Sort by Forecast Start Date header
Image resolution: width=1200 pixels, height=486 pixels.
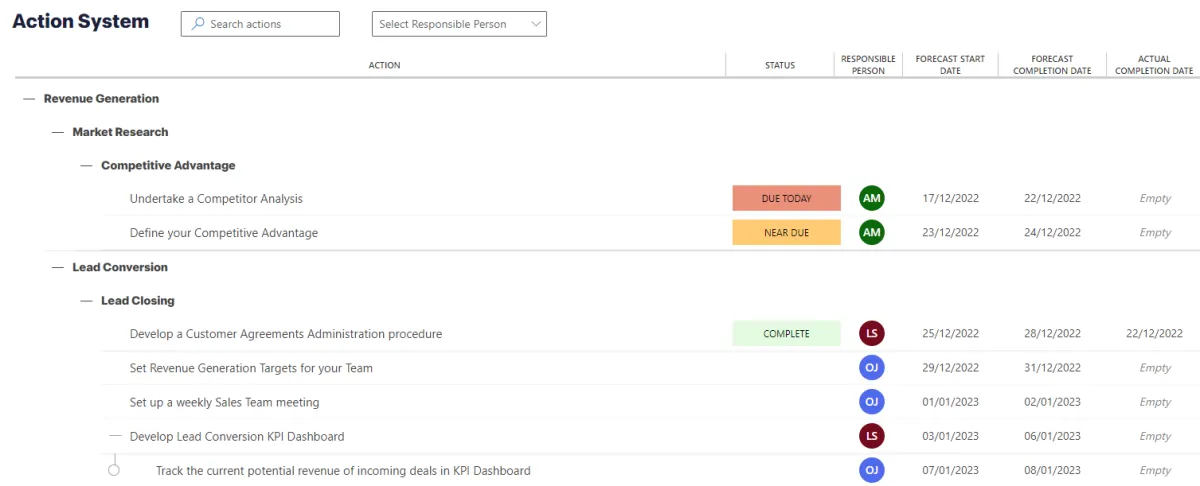[x=950, y=65]
